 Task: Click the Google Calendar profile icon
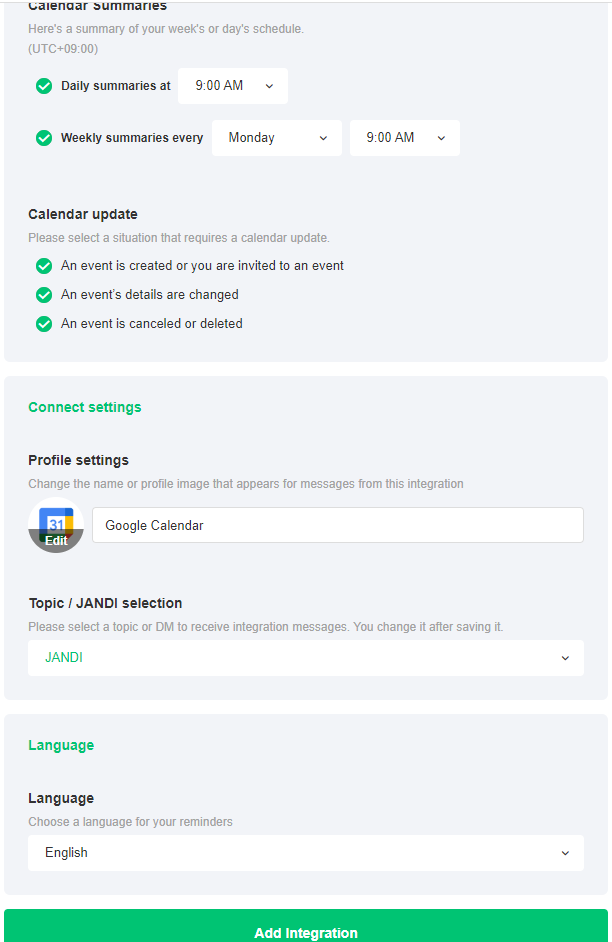pos(56,520)
